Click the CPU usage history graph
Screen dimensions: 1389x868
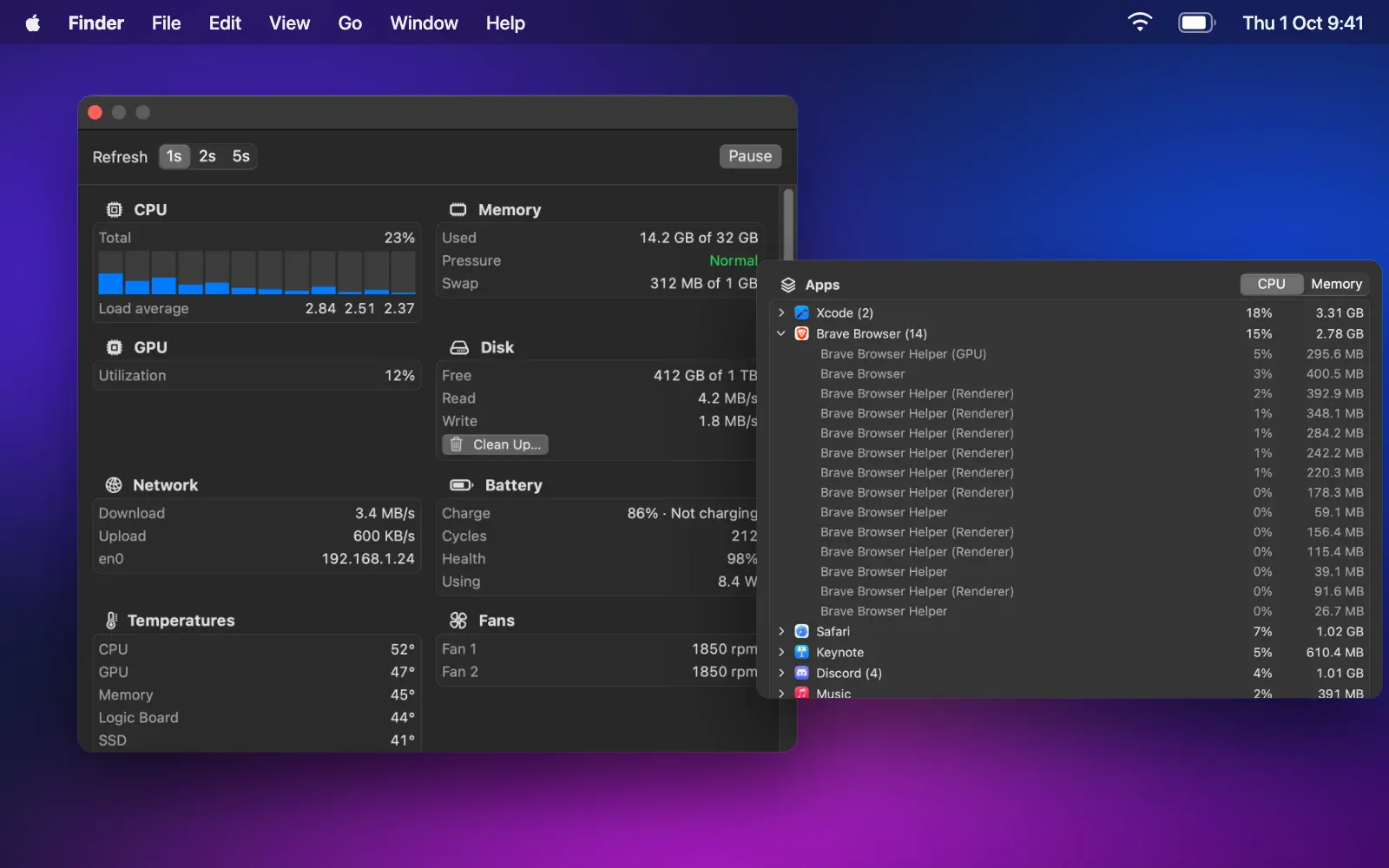[x=257, y=273]
